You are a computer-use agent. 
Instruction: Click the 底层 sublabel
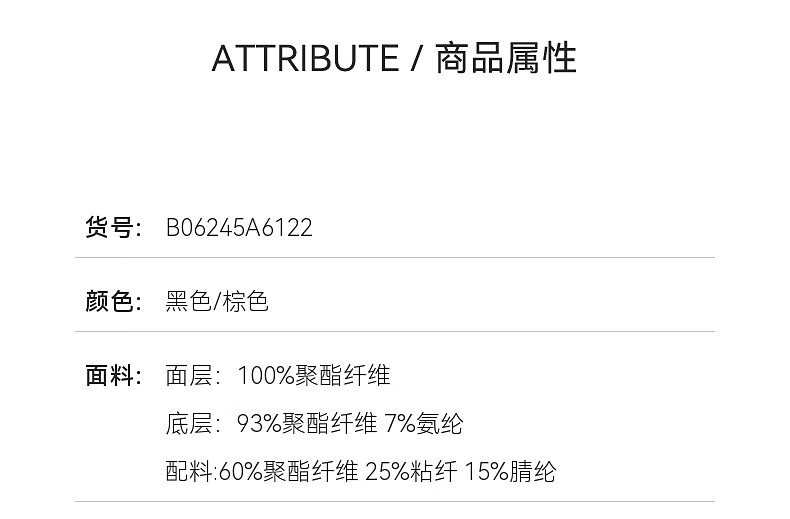pos(189,423)
